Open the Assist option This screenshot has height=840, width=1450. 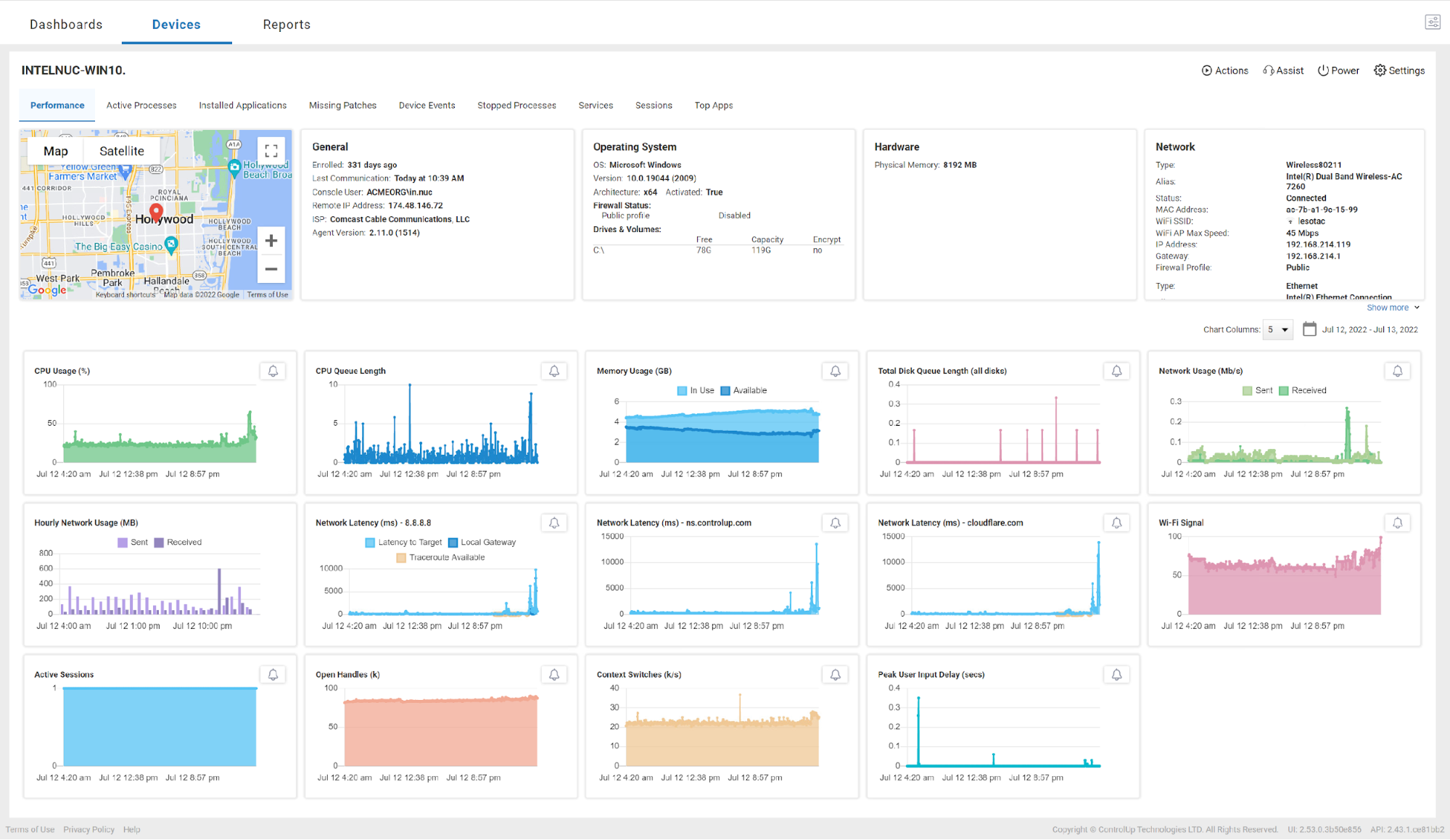pos(1283,70)
